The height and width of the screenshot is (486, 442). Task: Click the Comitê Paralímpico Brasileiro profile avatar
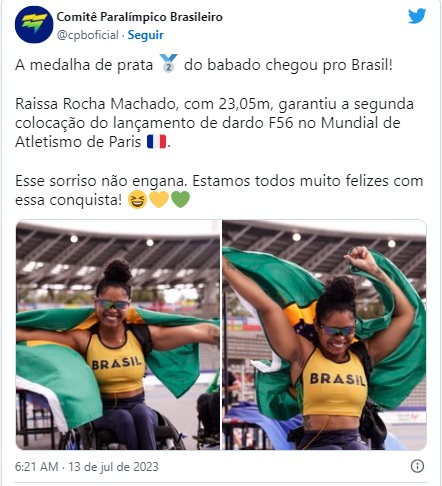click(x=34, y=24)
